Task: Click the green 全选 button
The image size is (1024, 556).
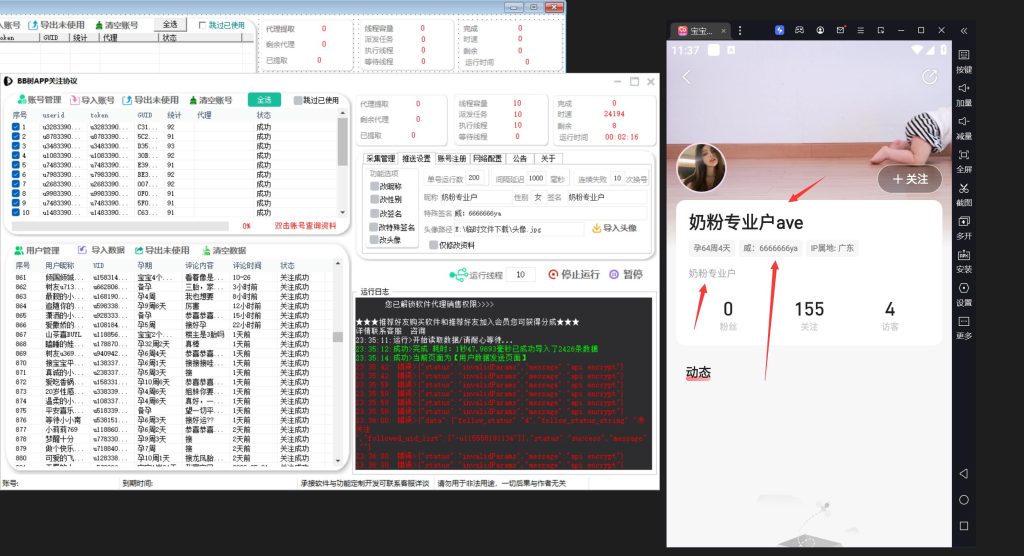Action: [x=264, y=100]
